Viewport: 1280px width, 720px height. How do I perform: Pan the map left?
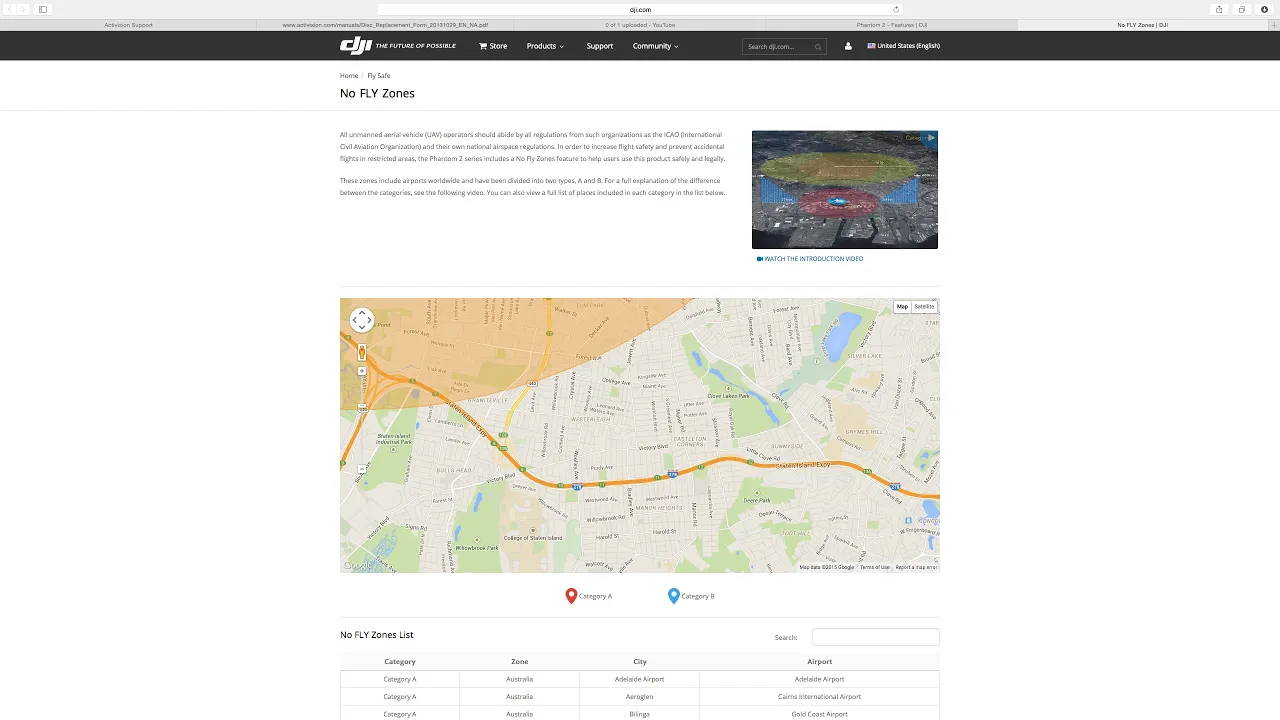click(x=354, y=320)
